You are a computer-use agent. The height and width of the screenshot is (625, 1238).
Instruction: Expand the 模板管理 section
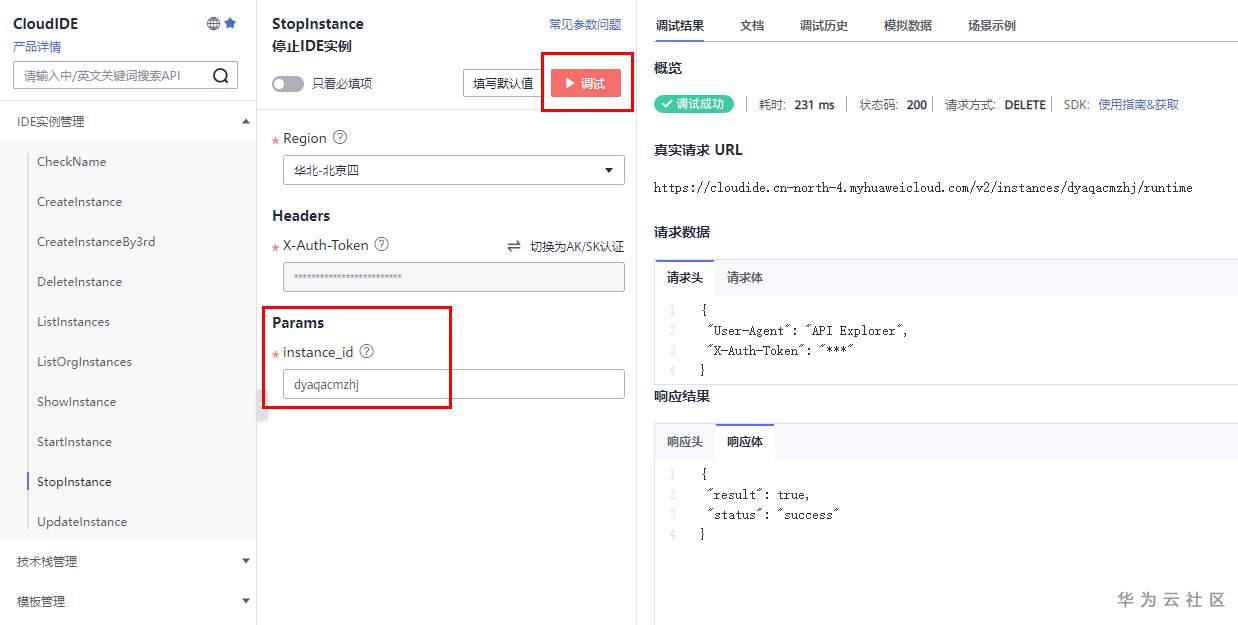pyautogui.click(x=128, y=601)
